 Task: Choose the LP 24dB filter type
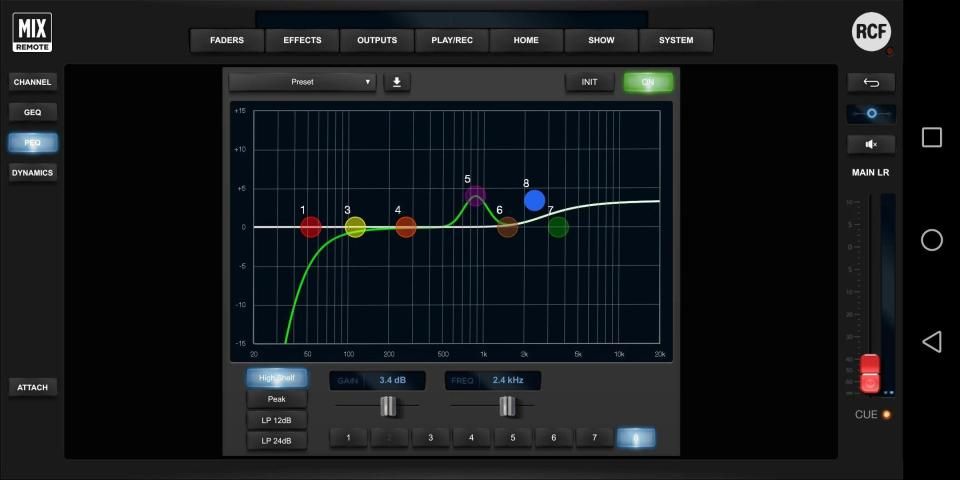[277, 441]
